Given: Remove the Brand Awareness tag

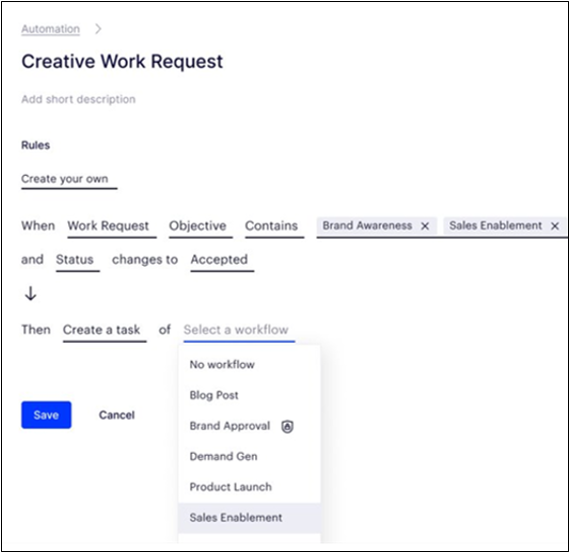Looking at the screenshot, I should [x=425, y=226].
